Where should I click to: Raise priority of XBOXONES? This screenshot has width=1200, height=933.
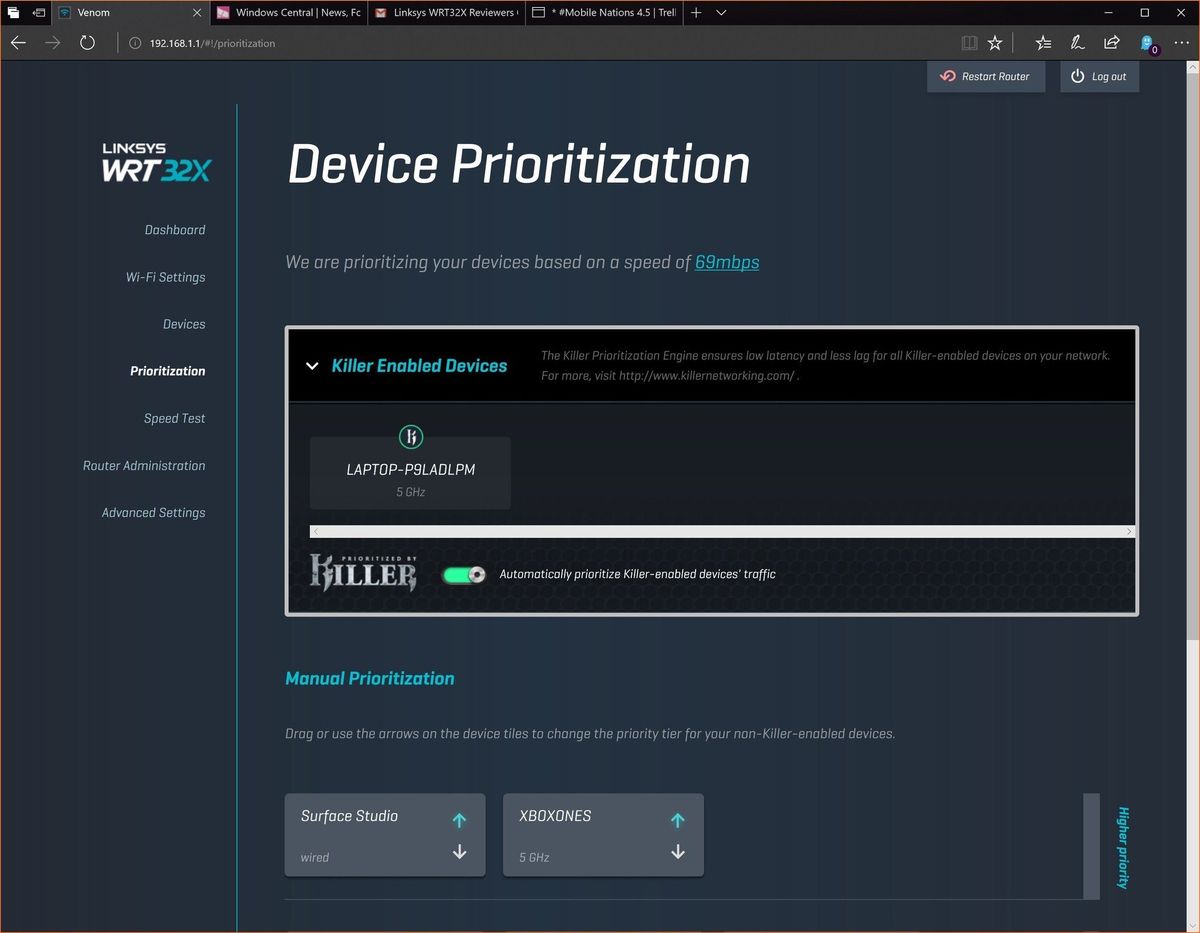click(x=677, y=820)
